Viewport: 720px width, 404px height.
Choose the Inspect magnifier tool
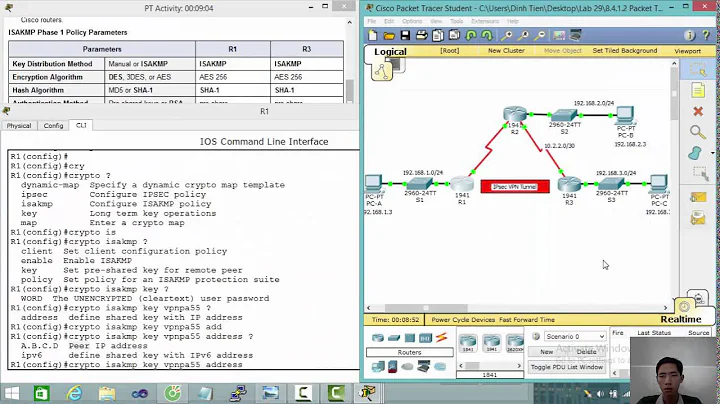698,132
